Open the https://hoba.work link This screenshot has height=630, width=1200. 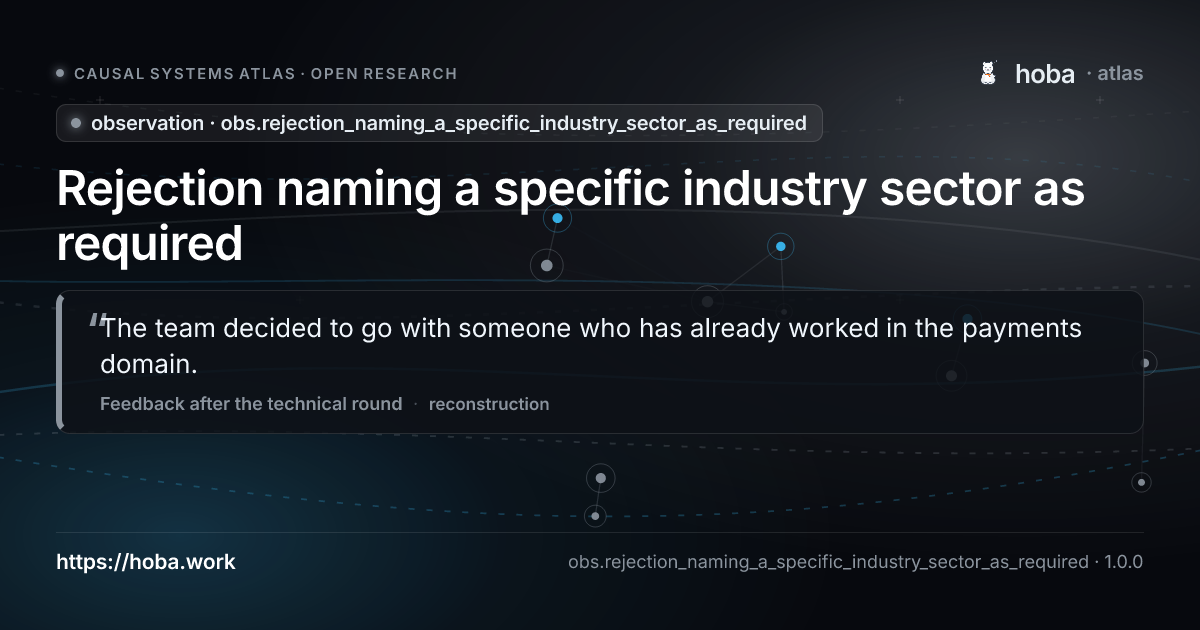tap(146, 562)
